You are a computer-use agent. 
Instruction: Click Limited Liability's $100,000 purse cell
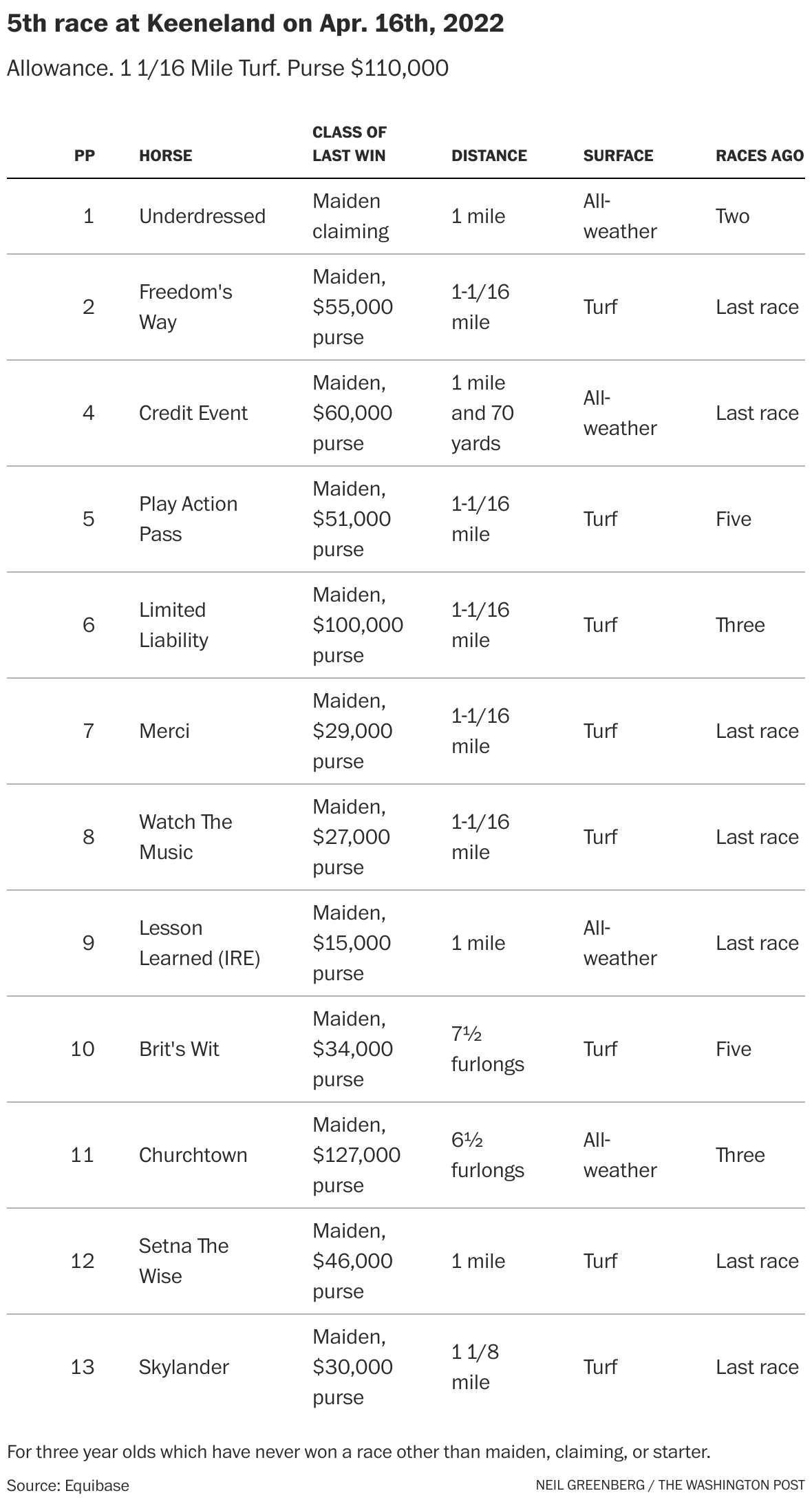(357, 625)
